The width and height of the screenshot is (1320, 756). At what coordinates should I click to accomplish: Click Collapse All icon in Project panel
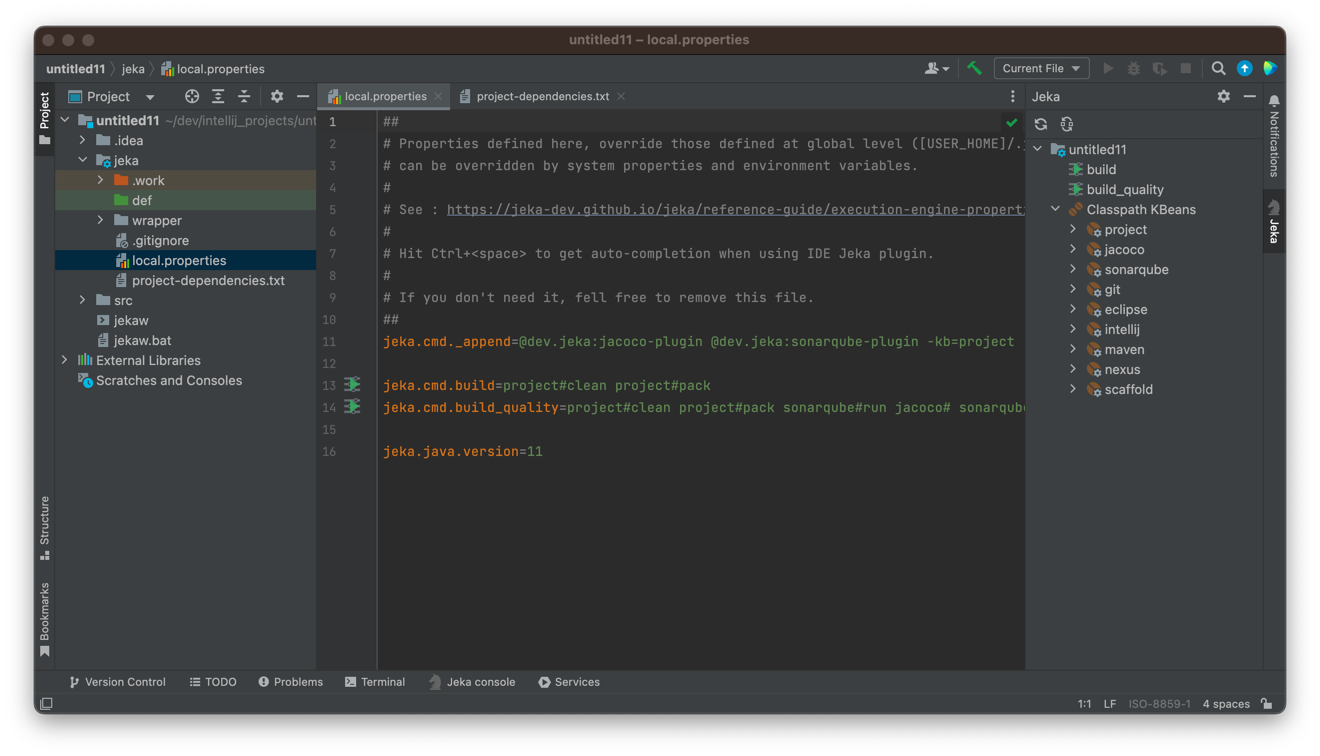[x=244, y=97]
